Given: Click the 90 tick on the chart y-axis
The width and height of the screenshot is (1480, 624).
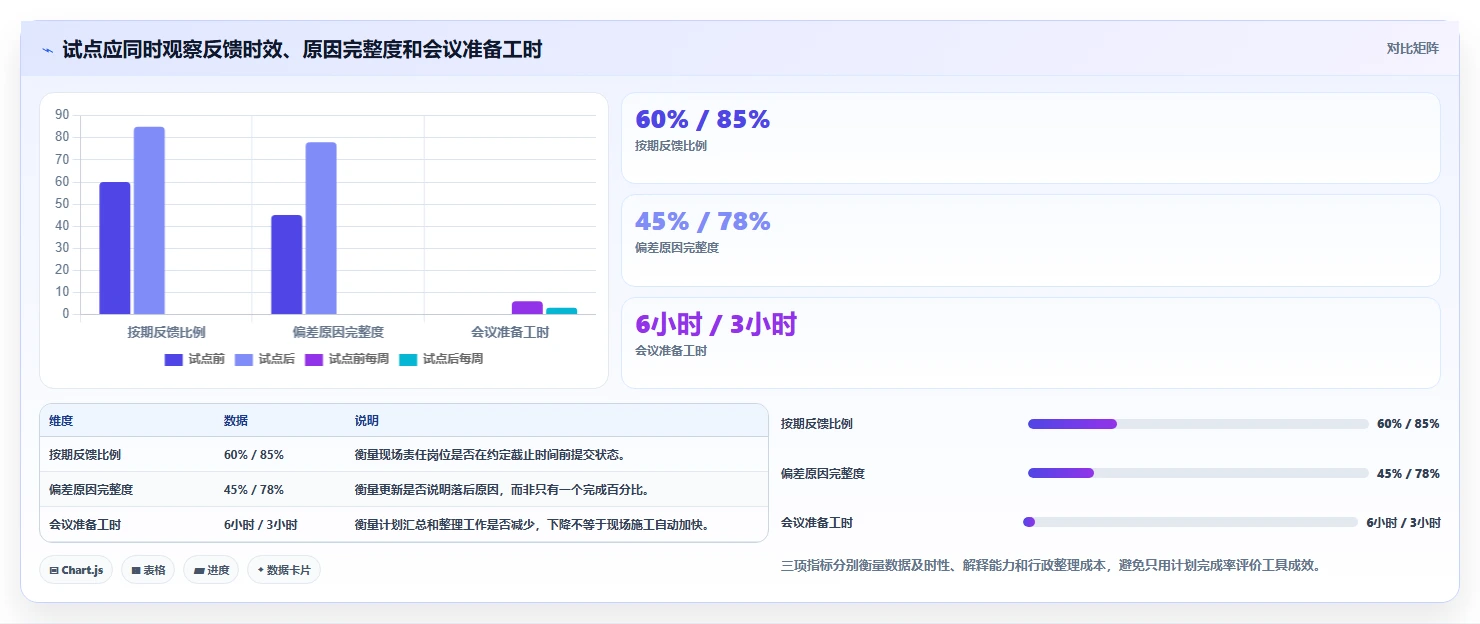Looking at the screenshot, I should (62, 115).
